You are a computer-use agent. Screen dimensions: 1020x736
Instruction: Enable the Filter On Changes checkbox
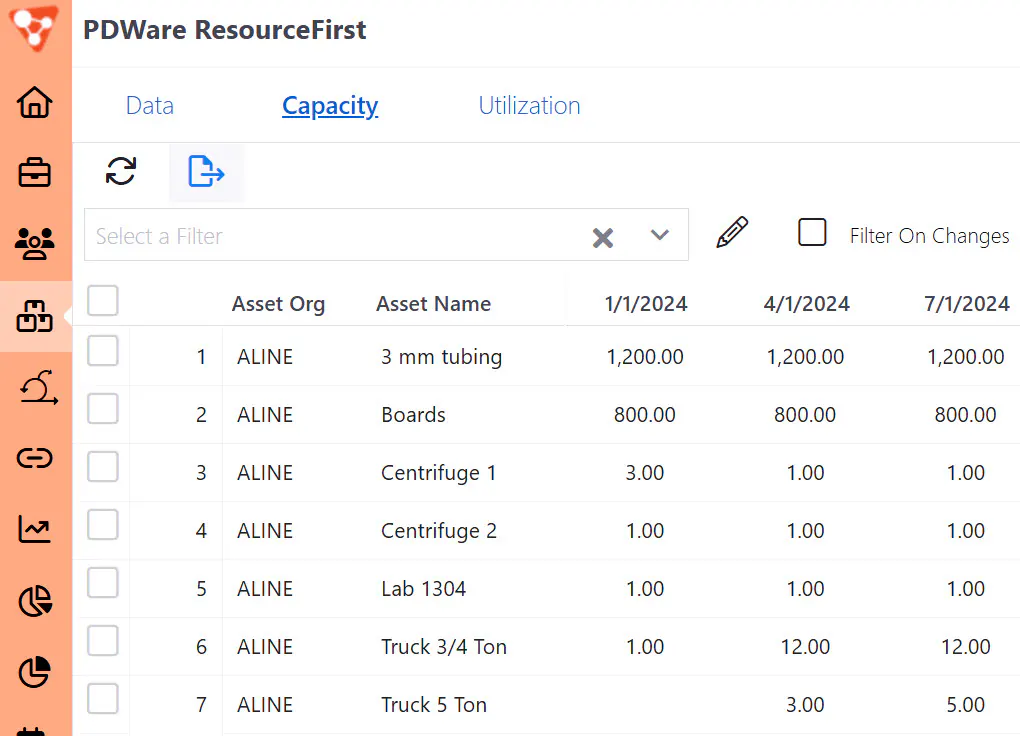coord(812,232)
